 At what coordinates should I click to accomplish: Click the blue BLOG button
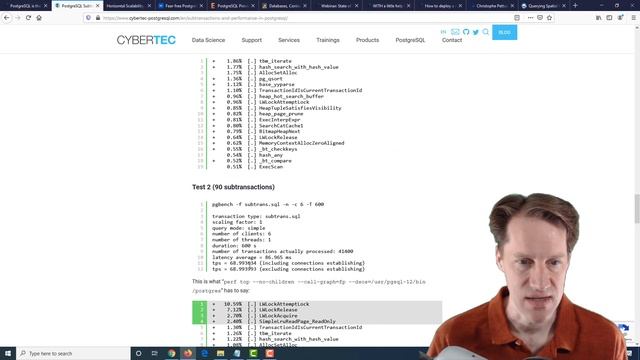tap(504, 32)
